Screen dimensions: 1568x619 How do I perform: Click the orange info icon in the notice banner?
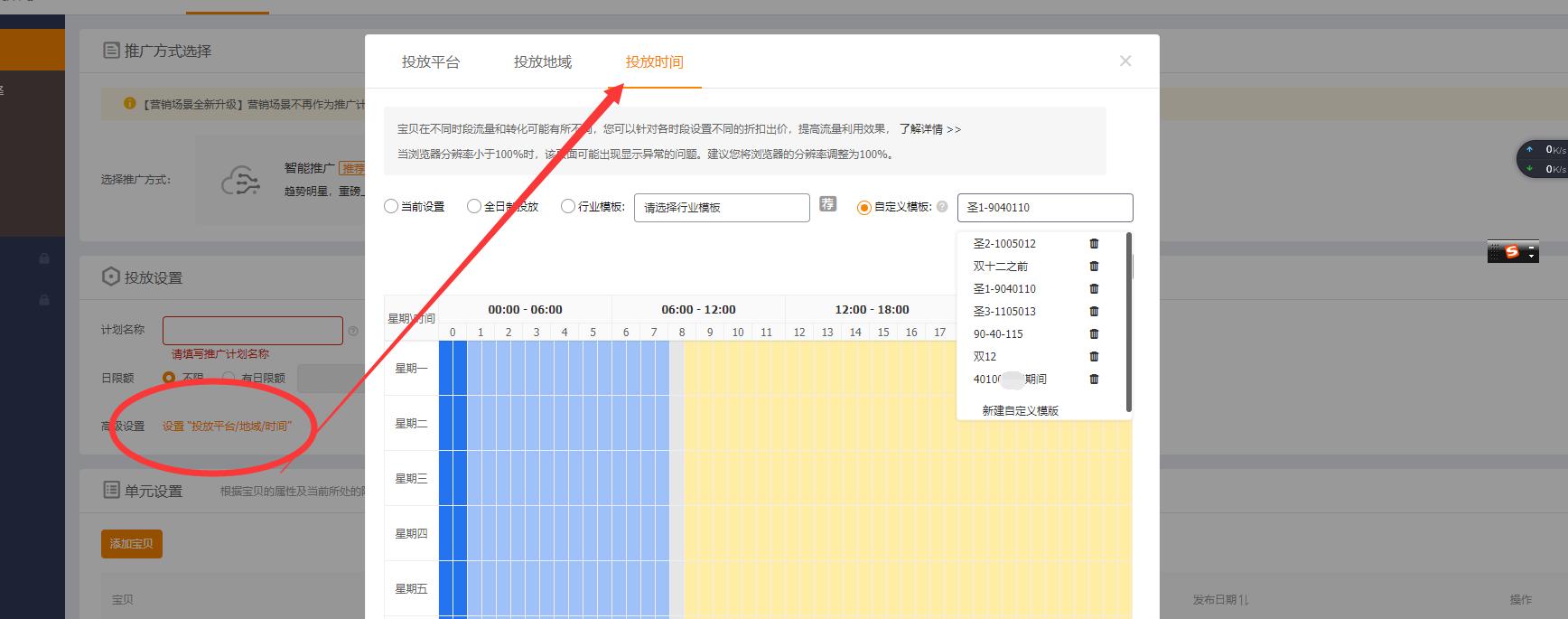tap(129, 104)
